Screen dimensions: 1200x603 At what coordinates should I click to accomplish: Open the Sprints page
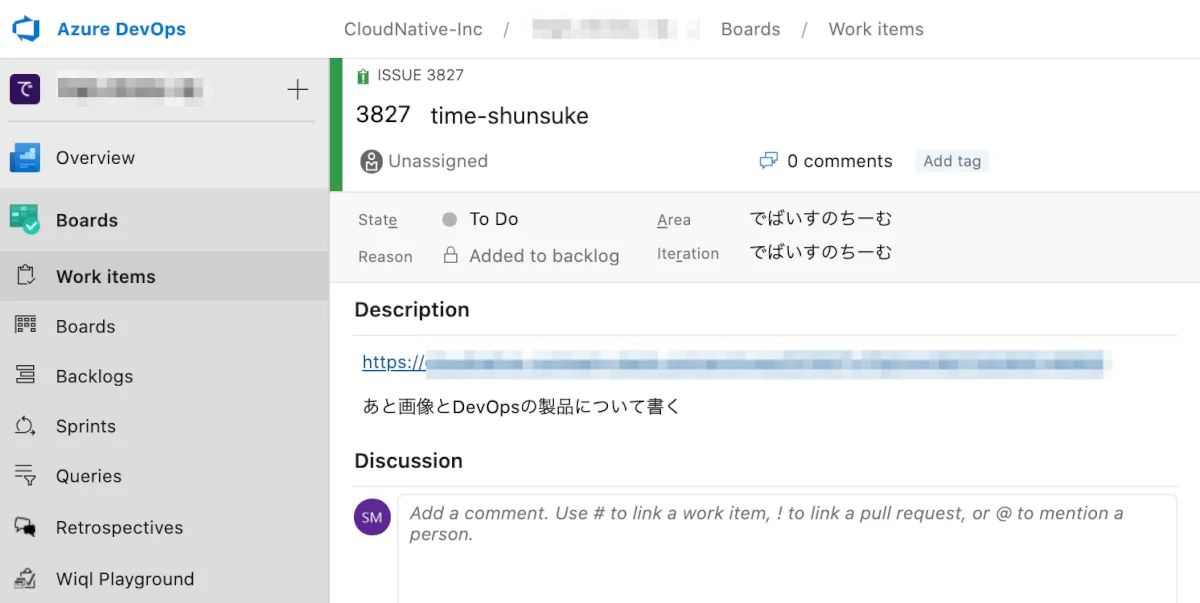click(85, 427)
